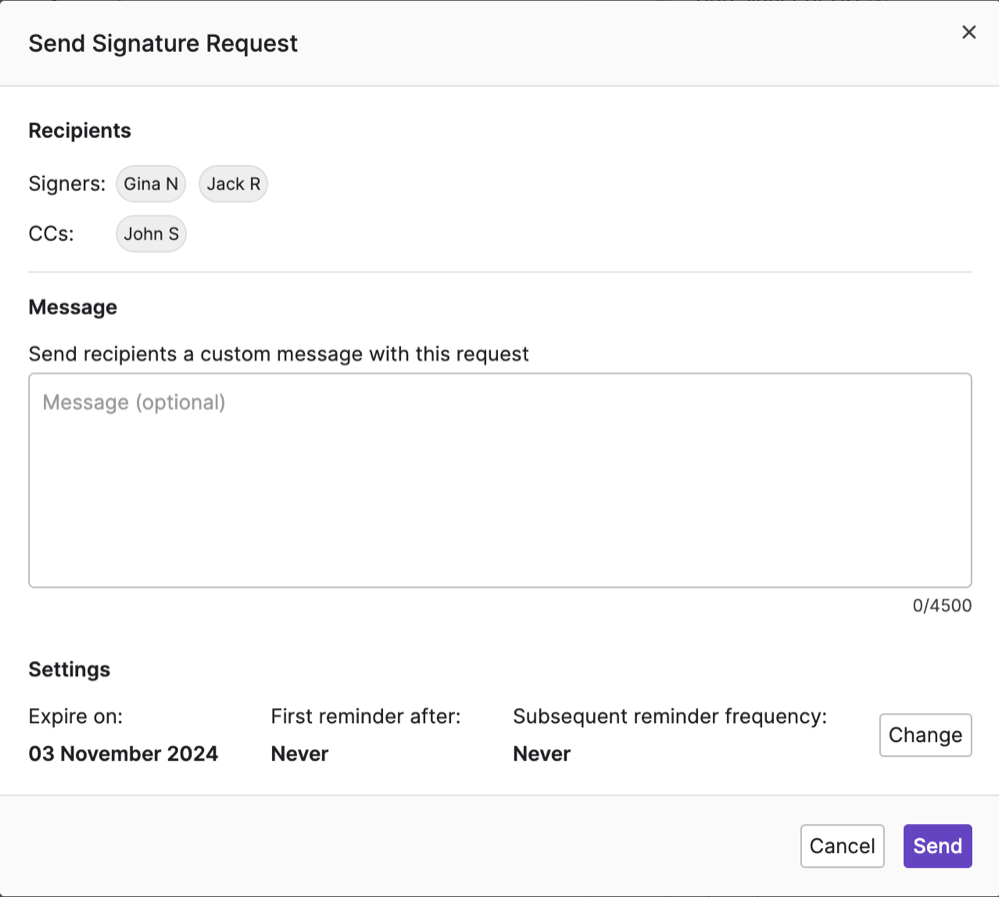
Task: Click the Recipients section heading
Action: click(x=79, y=130)
